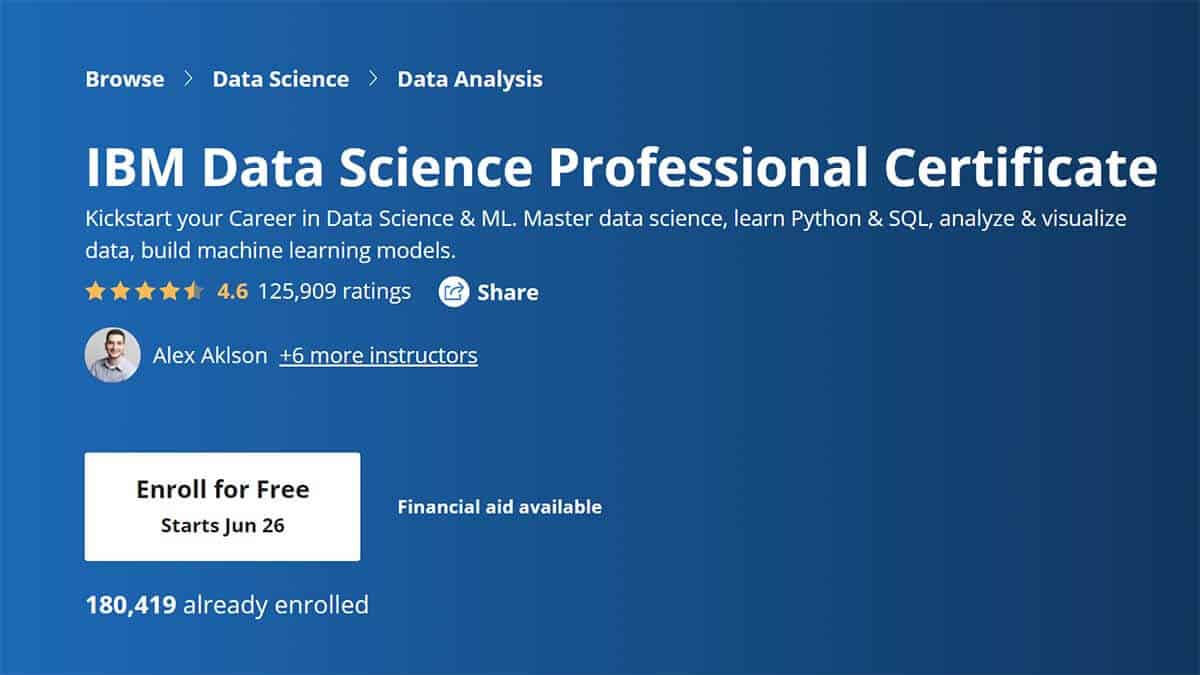This screenshot has height=675, width=1200.
Task: Click the first gold rating star
Action: click(x=95, y=291)
